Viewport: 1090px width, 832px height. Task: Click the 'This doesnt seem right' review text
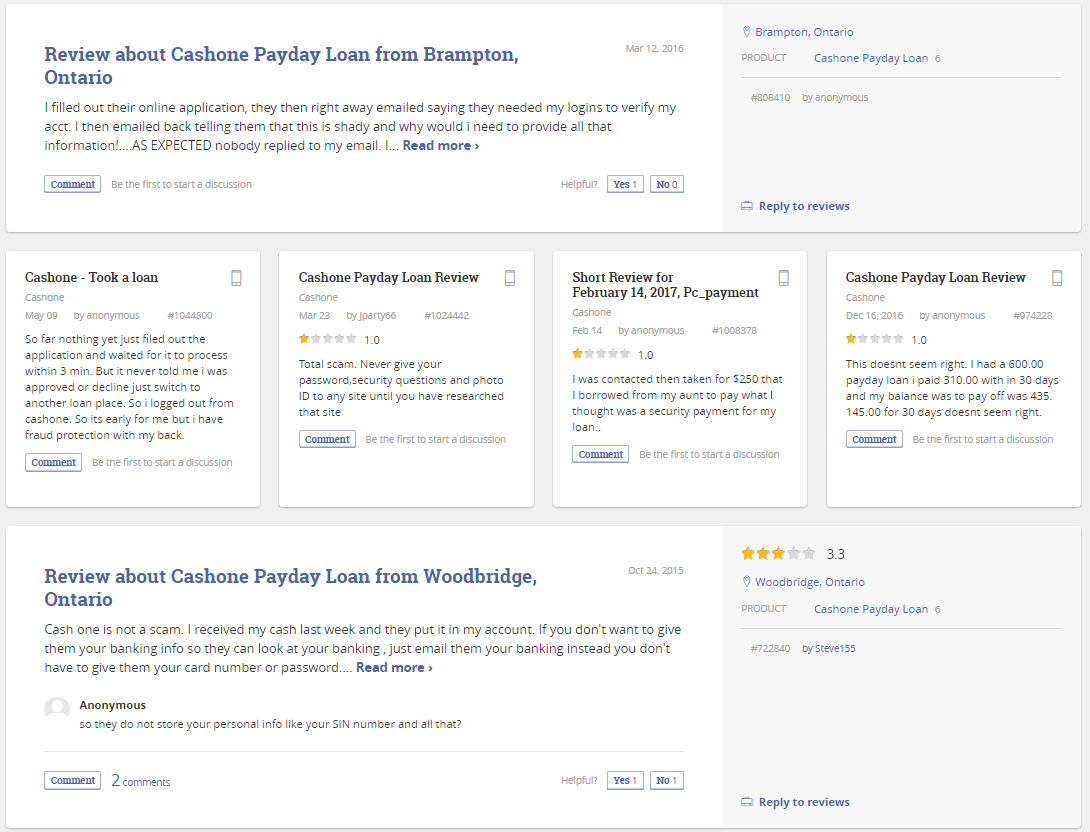[x=952, y=388]
